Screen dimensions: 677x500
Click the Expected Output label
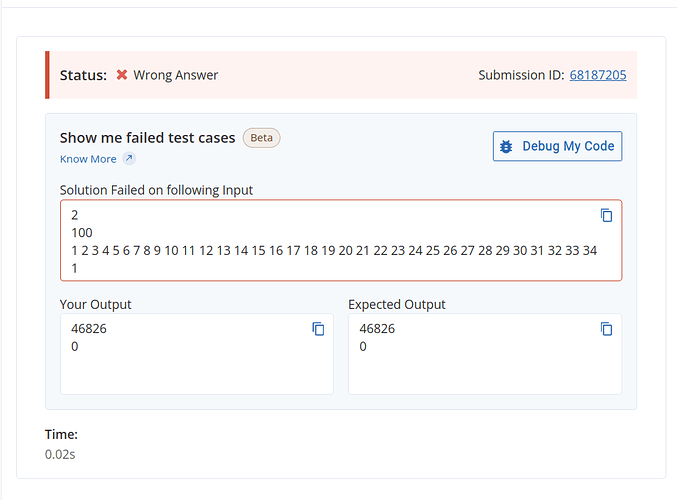[396, 304]
